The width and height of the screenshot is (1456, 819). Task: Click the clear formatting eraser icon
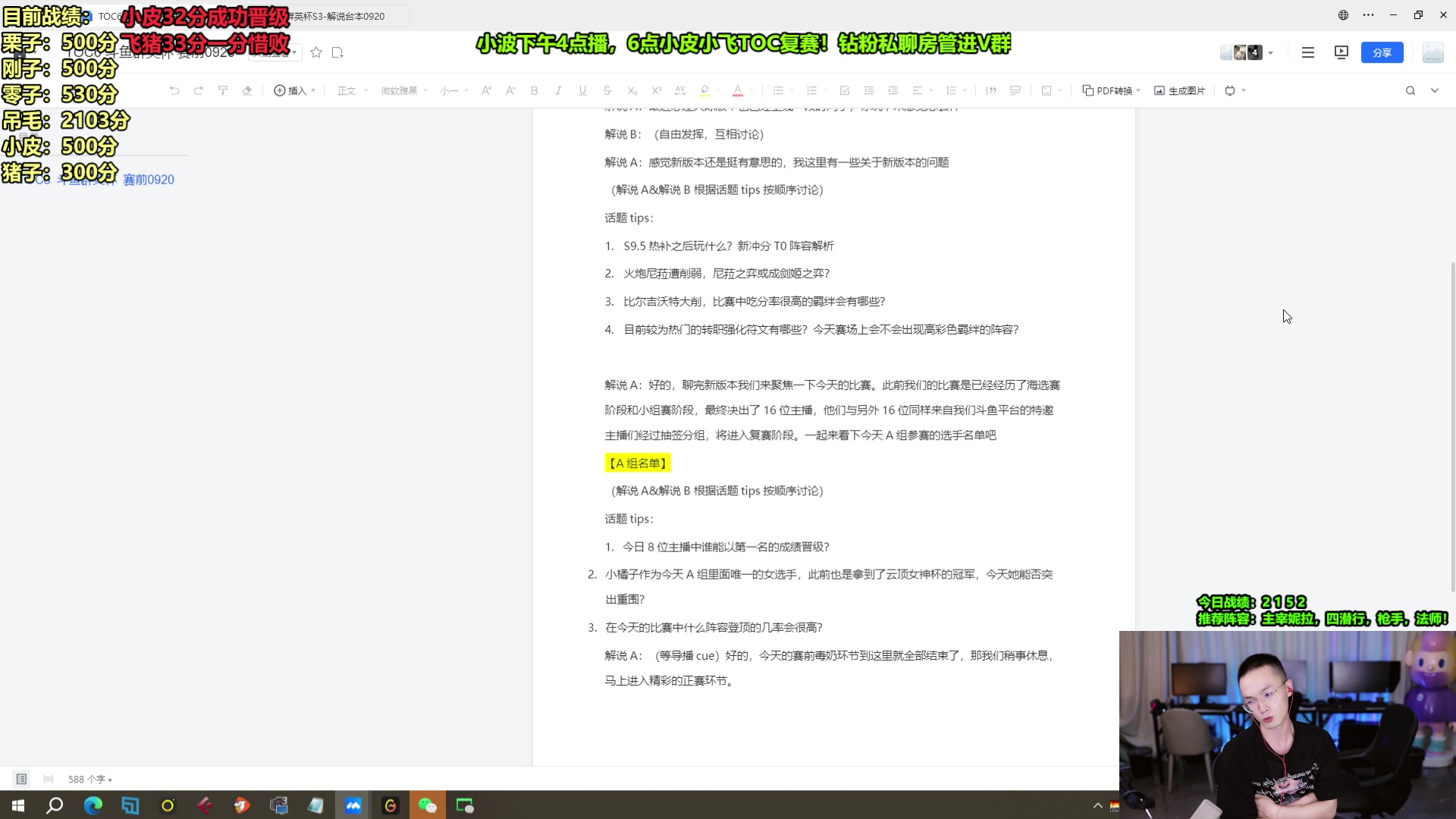[247, 90]
